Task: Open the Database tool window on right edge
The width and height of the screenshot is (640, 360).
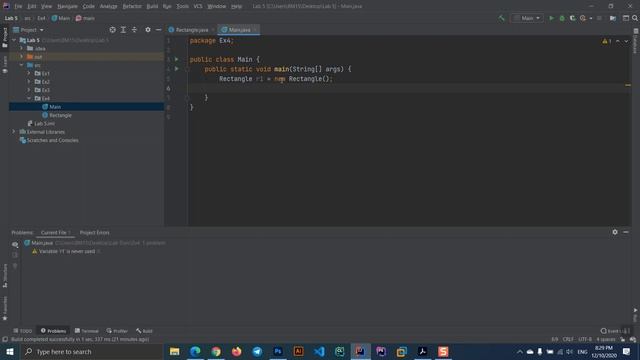Action: click(x=636, y=42)
